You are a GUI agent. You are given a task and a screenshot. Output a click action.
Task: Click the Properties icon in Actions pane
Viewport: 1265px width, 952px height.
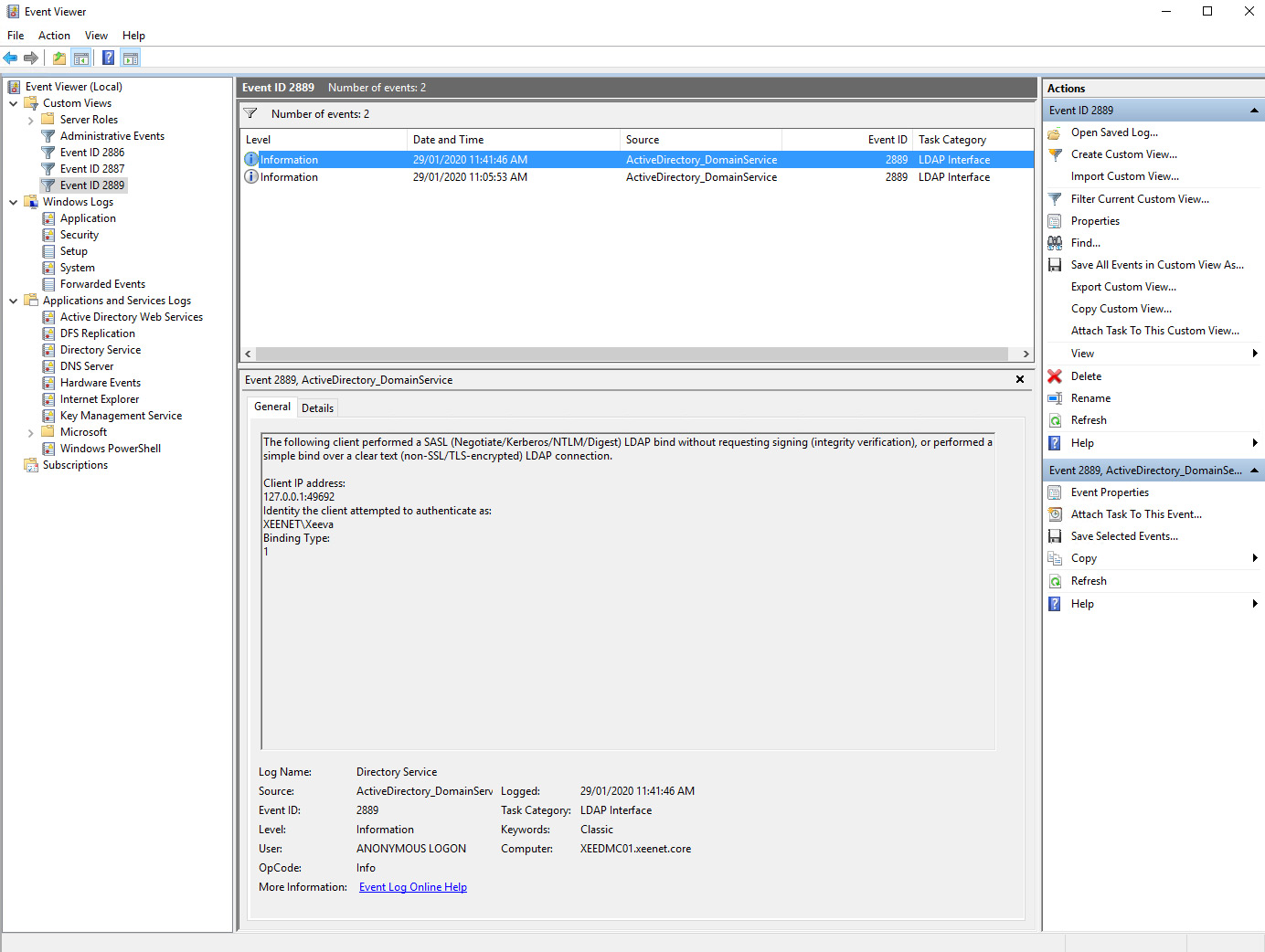pyautogui.click(x=1055, y=221)
